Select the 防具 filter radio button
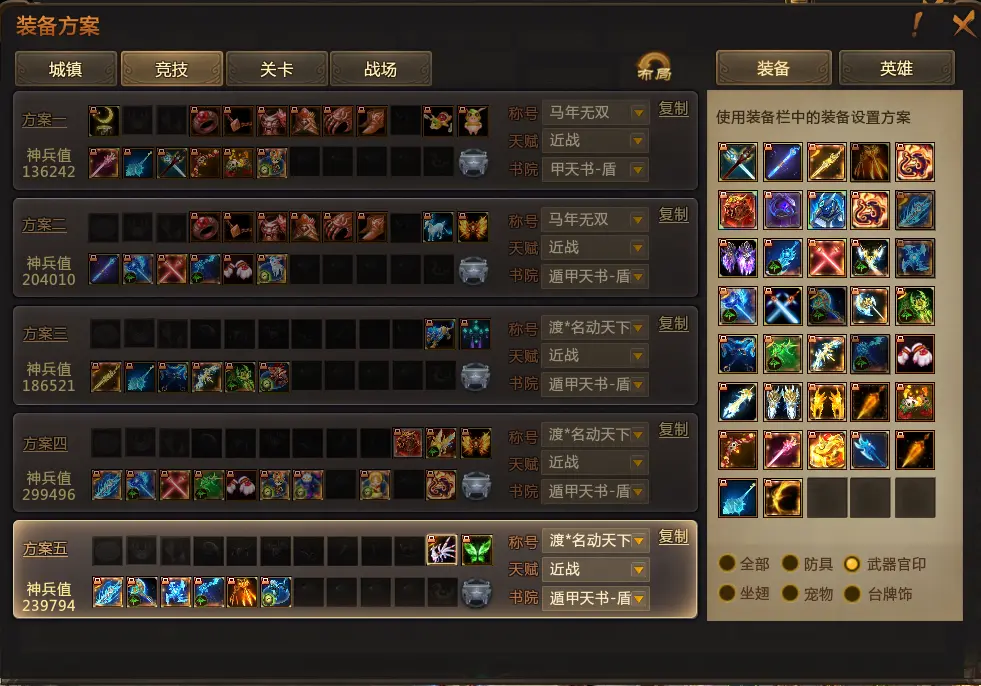Viewport: 981px width, 686px height. tap(790, 563)
